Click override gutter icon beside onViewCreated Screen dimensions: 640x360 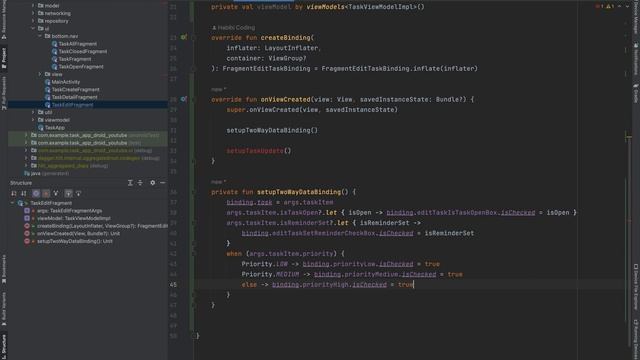(x=184, y=99)
